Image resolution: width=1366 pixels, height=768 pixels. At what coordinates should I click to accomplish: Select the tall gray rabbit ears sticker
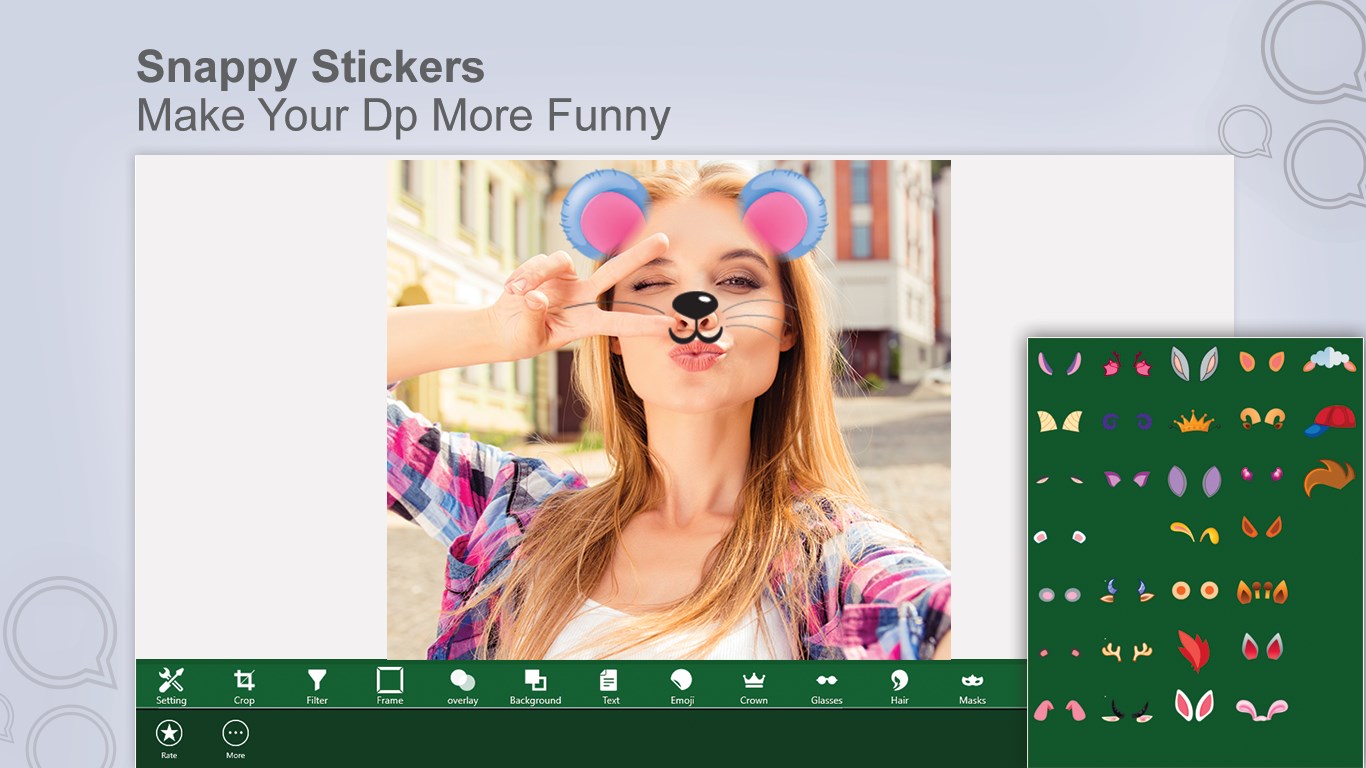point(1194,363)
